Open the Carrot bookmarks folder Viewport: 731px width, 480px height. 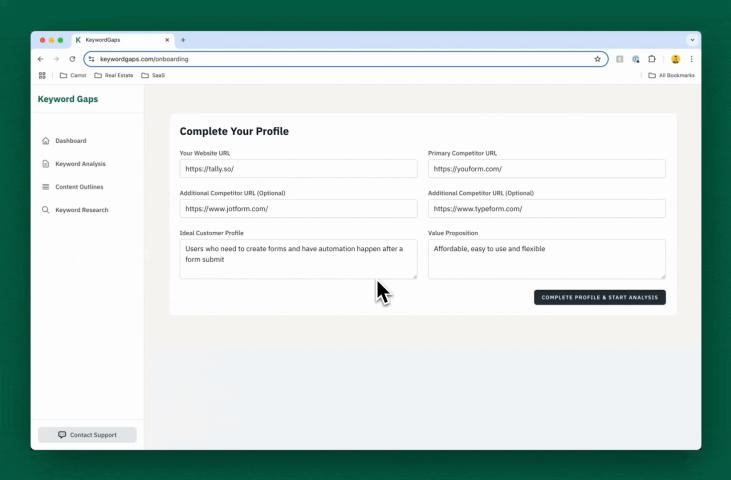[73, 75]
